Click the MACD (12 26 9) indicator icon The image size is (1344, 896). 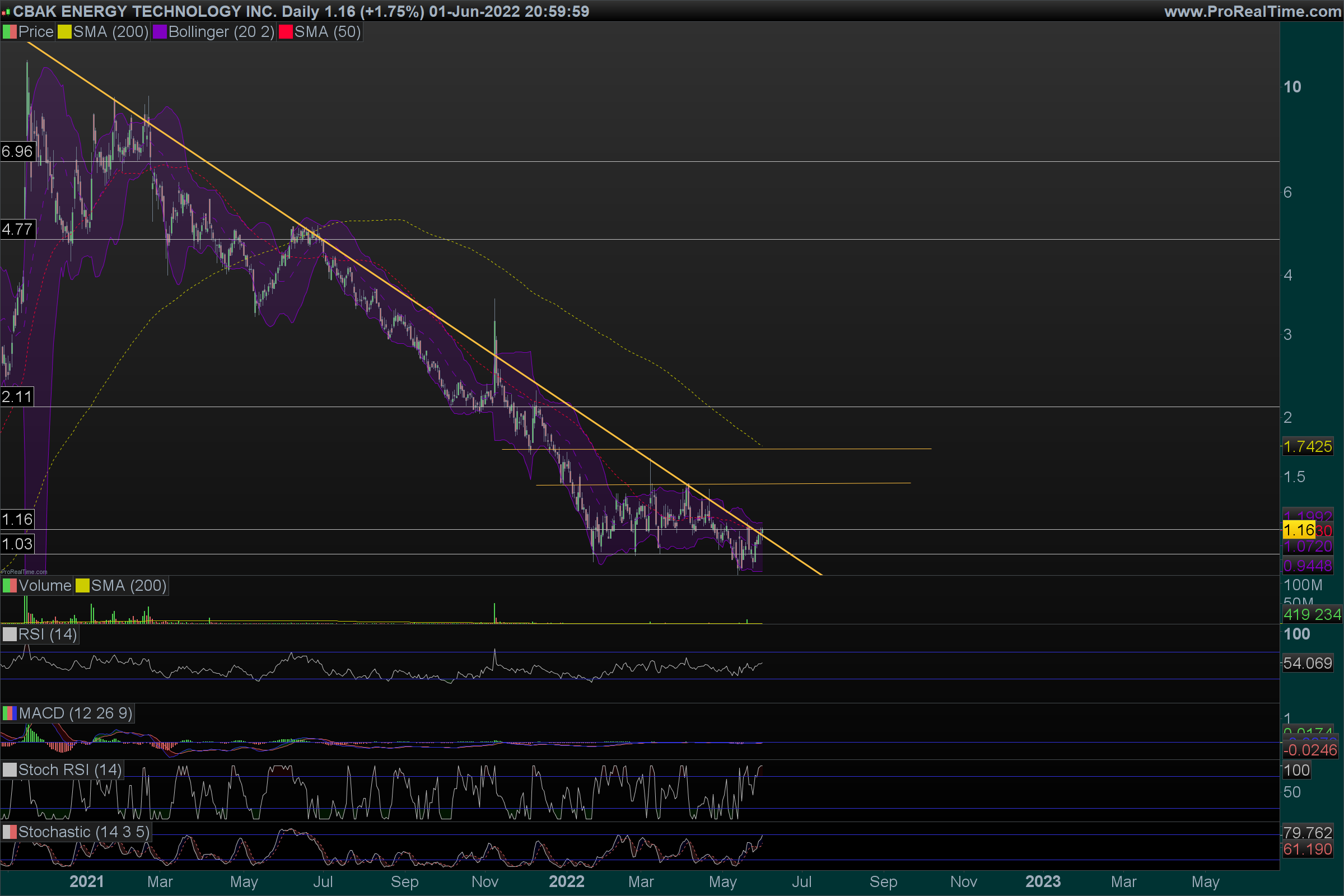[10, 713]
